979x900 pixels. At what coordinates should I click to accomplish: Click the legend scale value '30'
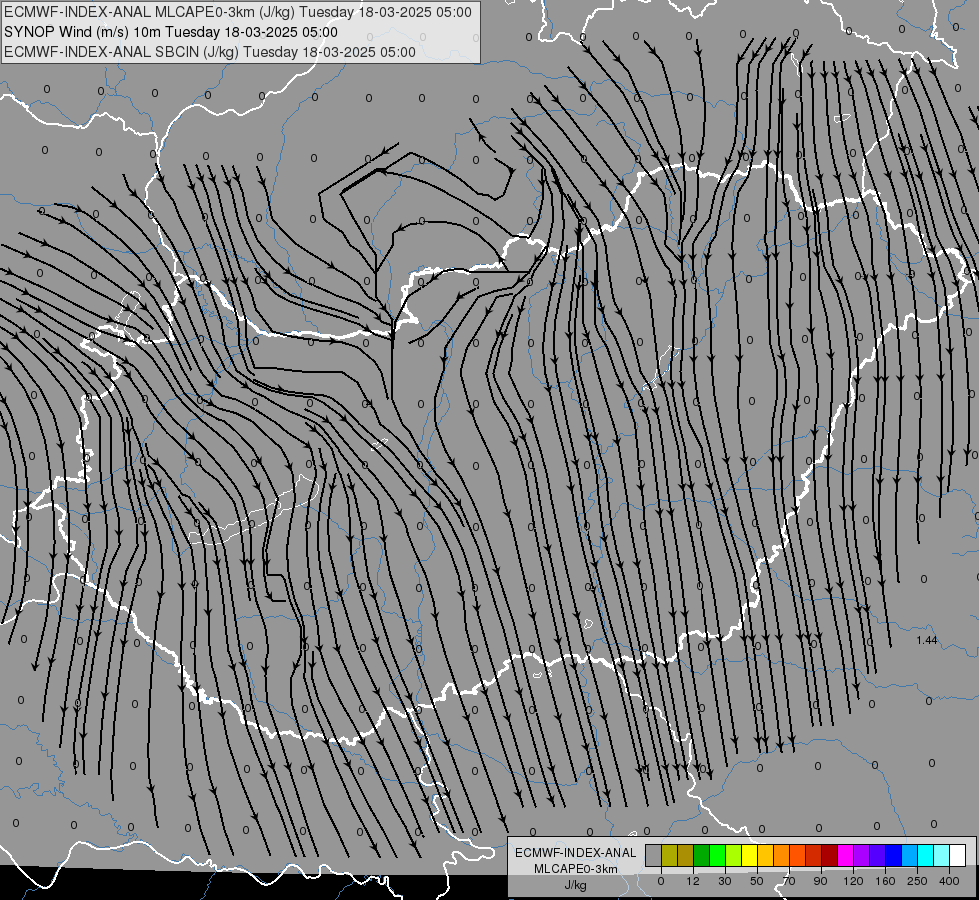tap(725, 881)
